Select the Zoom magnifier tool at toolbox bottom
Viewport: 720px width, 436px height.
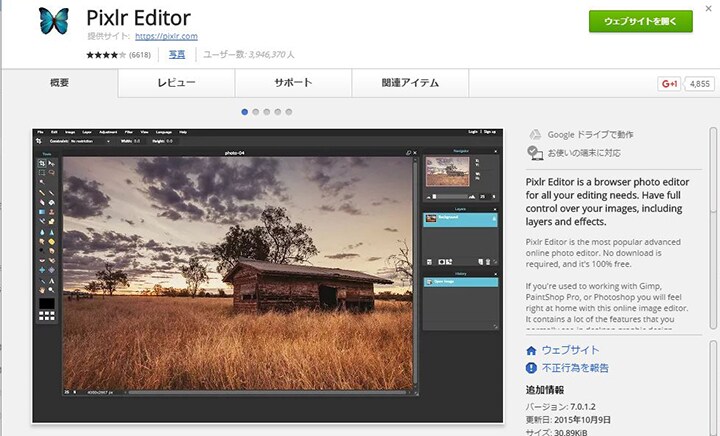click(x=51, y=290)
